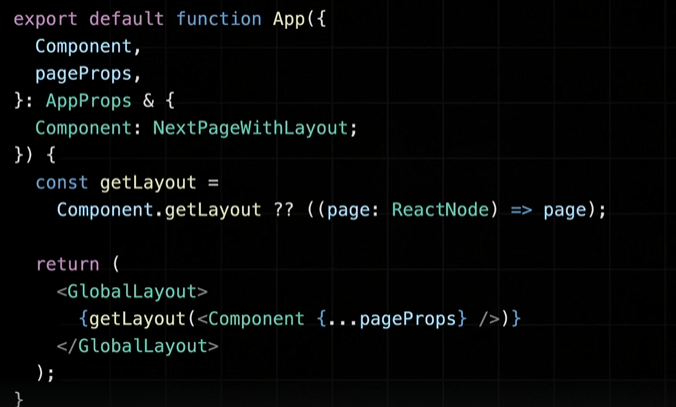Viewport: 676px width, 407px height.
Task: Click the '=>' arrow operator
Action: point(521,210)
